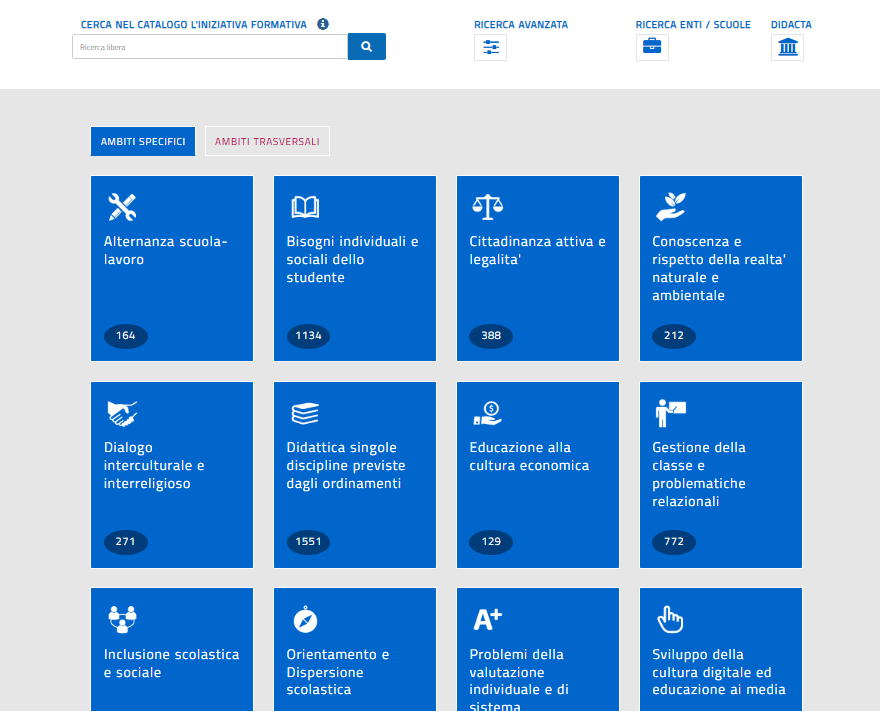
Task: Click the 1134 count badge
Action: click(x=308, y=336)
